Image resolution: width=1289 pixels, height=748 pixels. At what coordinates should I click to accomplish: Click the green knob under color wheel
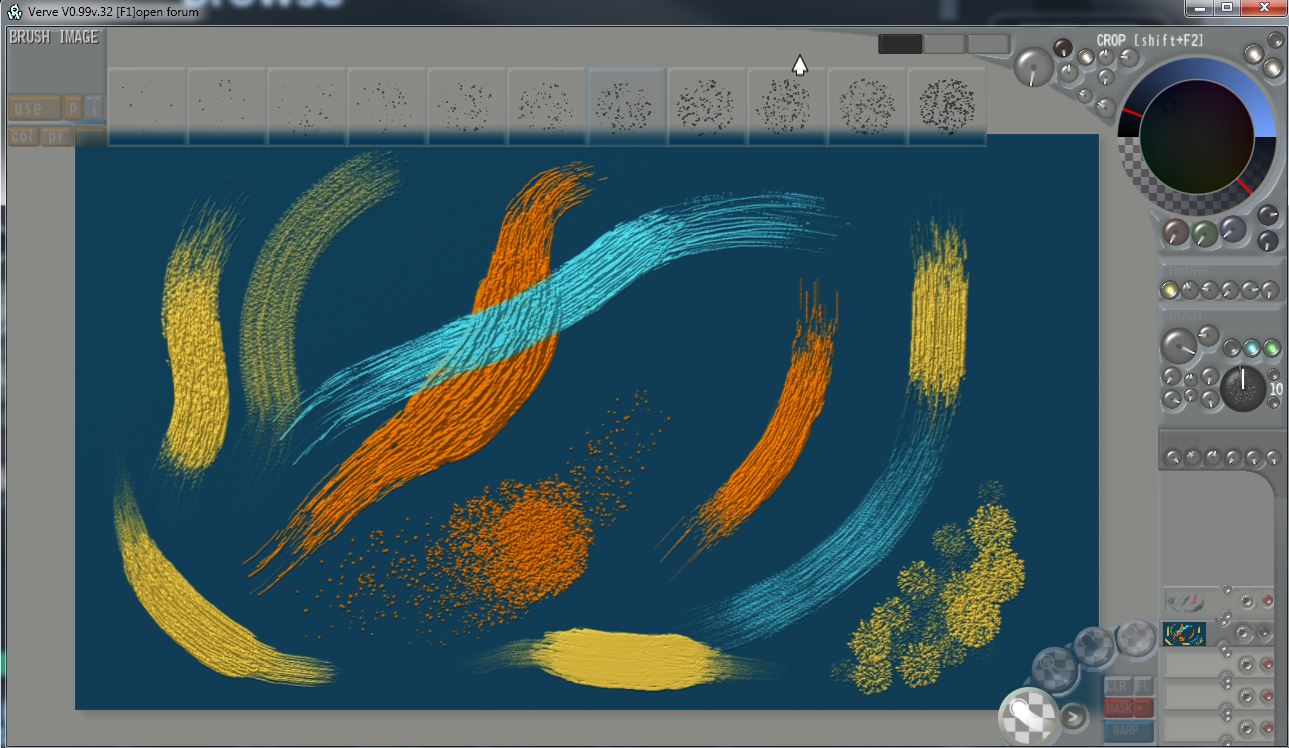pos(1205,232)
